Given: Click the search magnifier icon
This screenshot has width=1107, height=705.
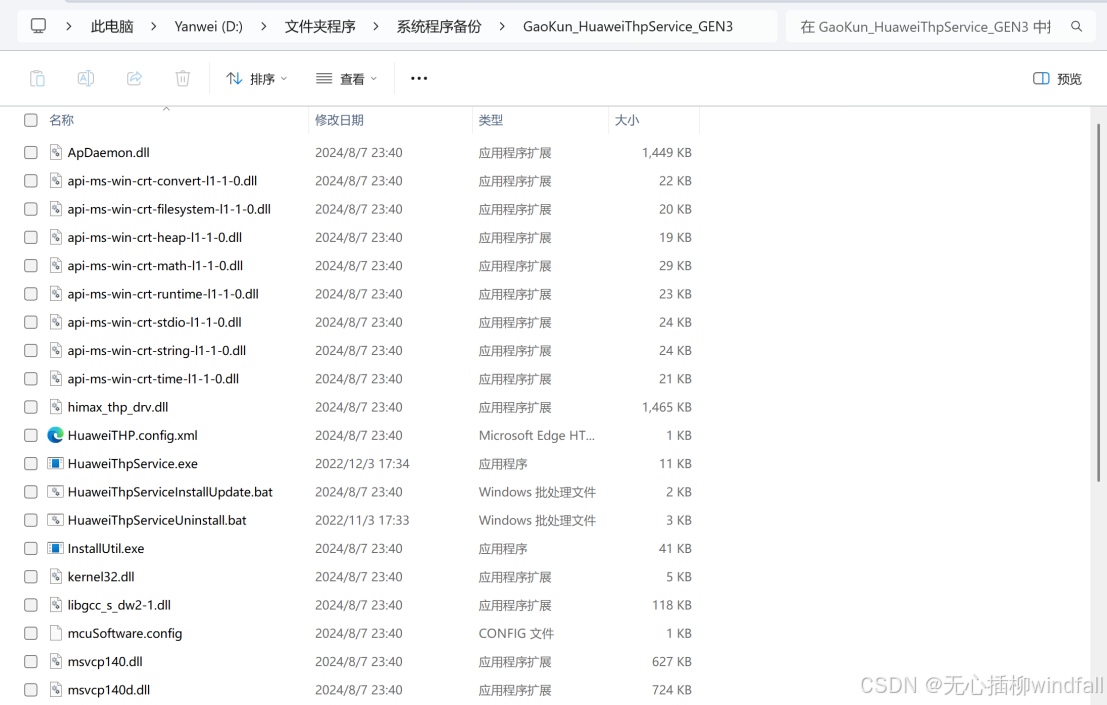Looking at the screenshot, I should click(x=1076, y=27).
